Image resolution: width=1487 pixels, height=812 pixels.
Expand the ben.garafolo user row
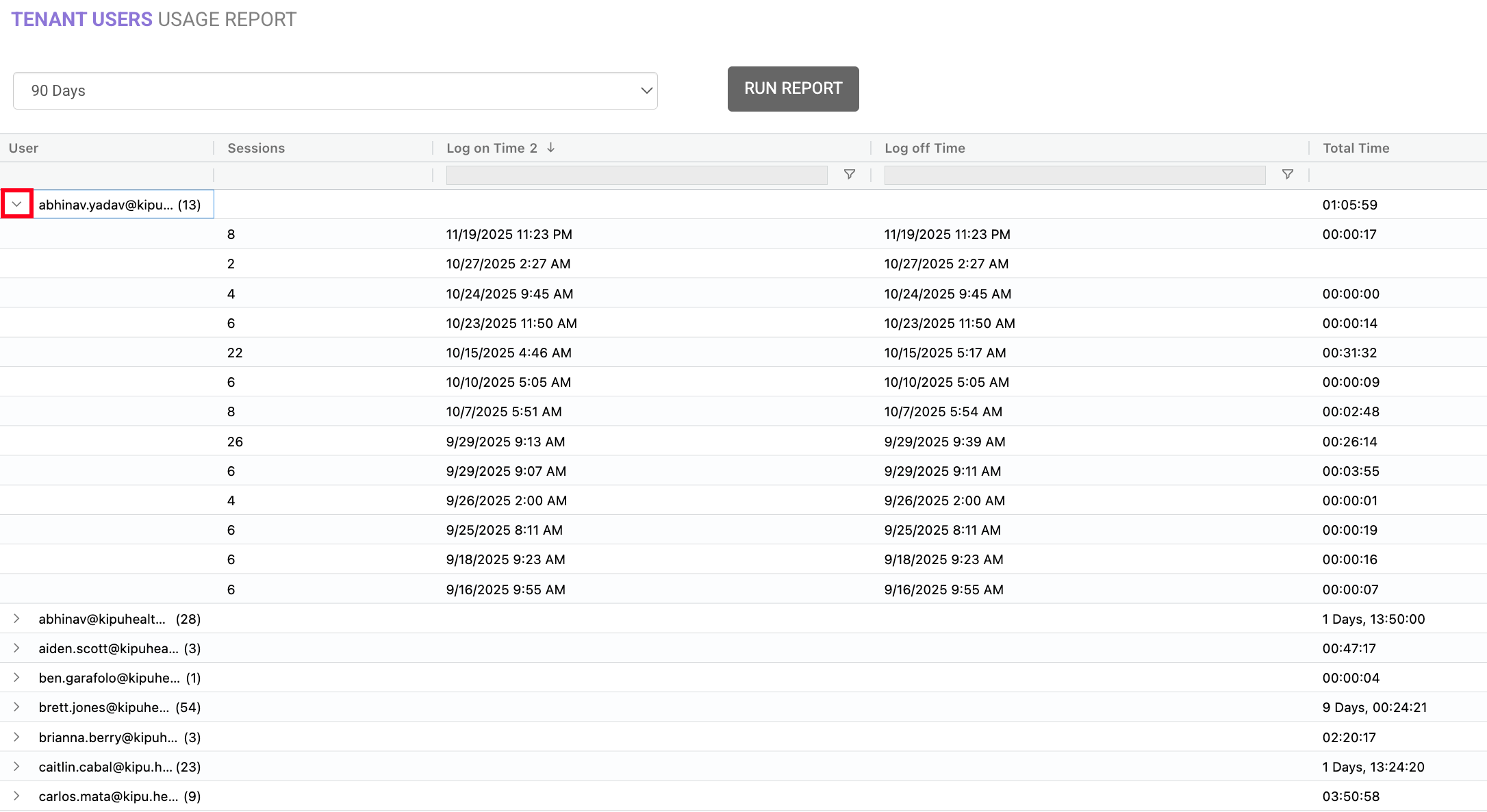click(17, 678)
